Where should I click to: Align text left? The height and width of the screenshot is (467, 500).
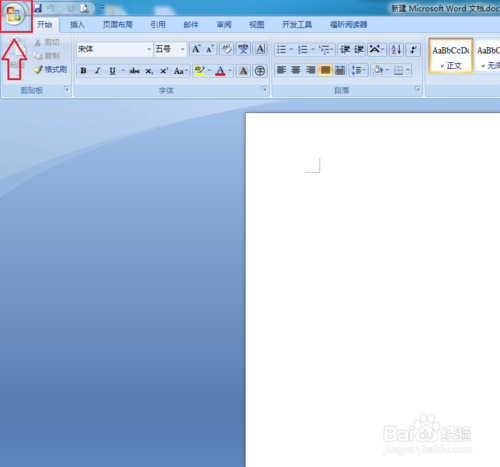pyautogui.click(x=282, y=70)
